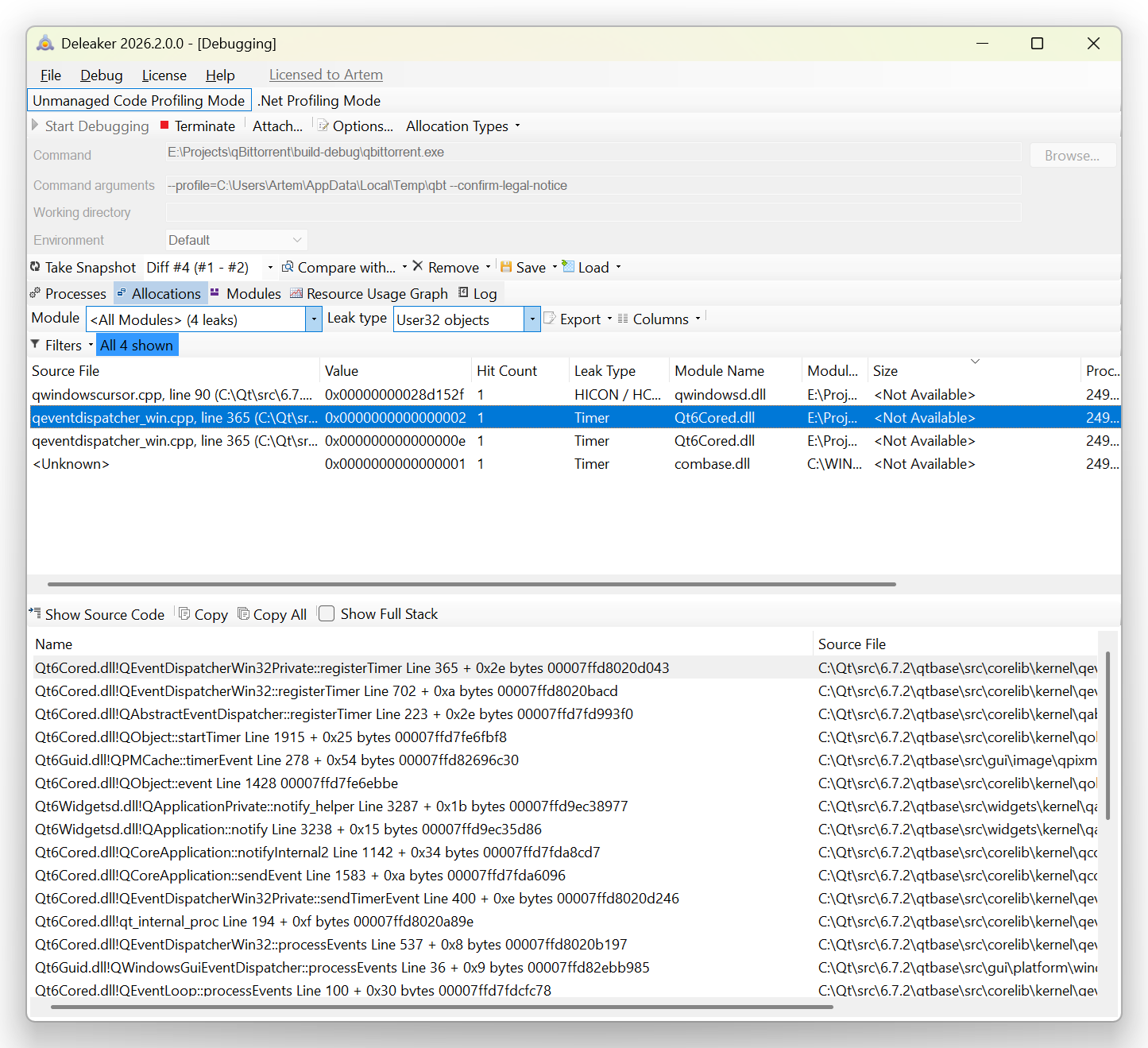
Task: Click the Take Snapshot button label
Action: pyautogui.click(x=91, y=267)
